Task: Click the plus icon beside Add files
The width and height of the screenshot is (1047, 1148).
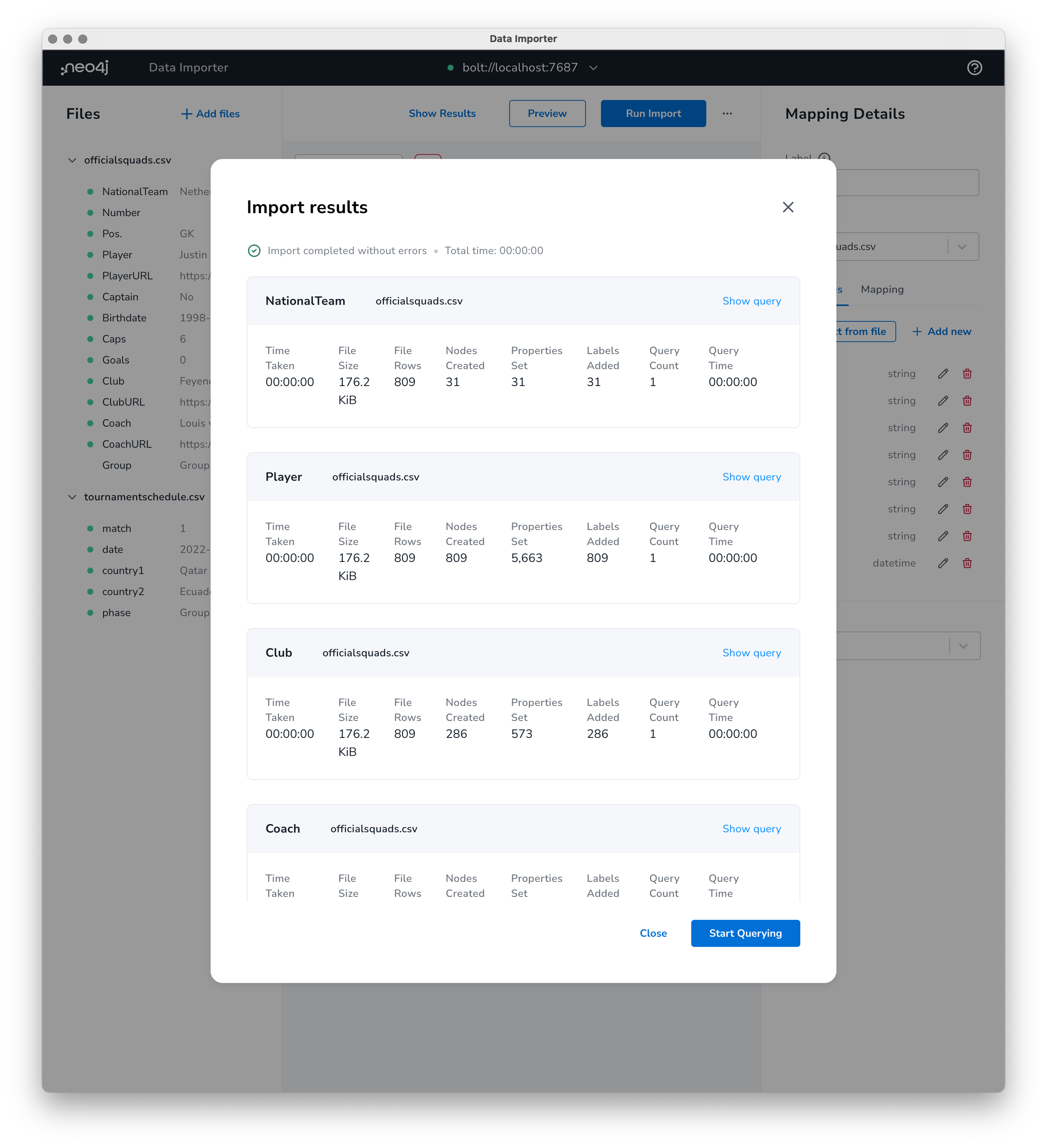Action: coord(186,114)
